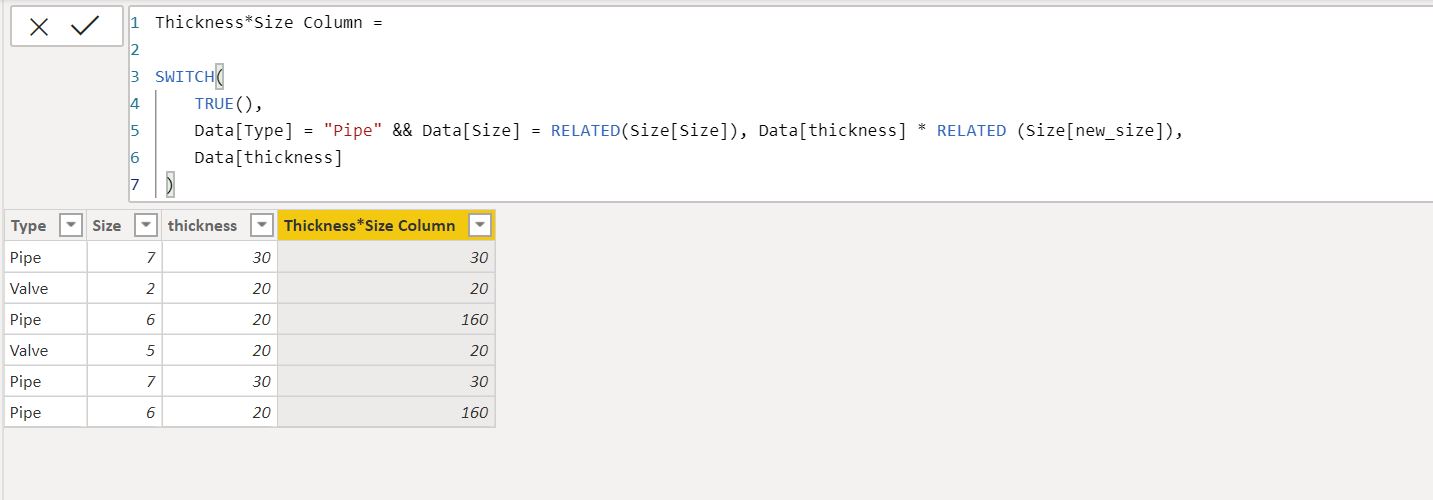Select Valve cell with Size 2
This screenshot has height=500, width=1433.
[x=46, y=288]
